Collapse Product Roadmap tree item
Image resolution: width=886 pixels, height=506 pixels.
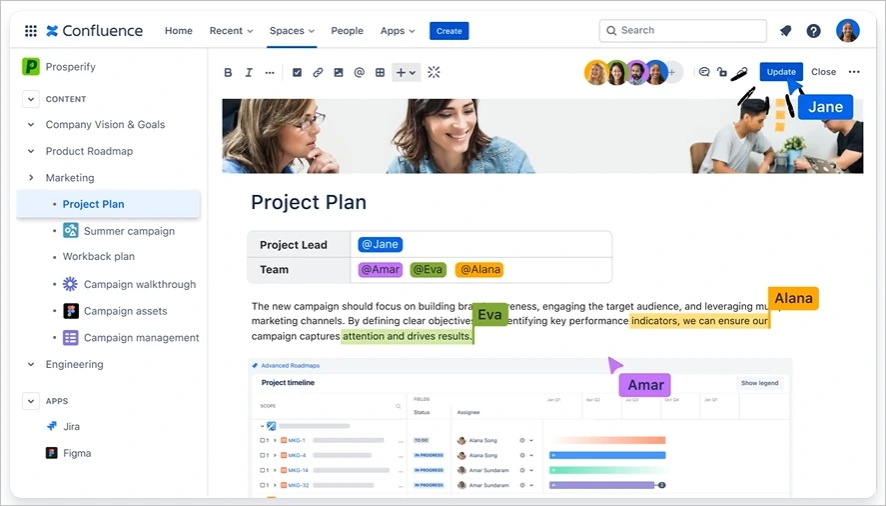pyautogui.click(x=31, y=151)
